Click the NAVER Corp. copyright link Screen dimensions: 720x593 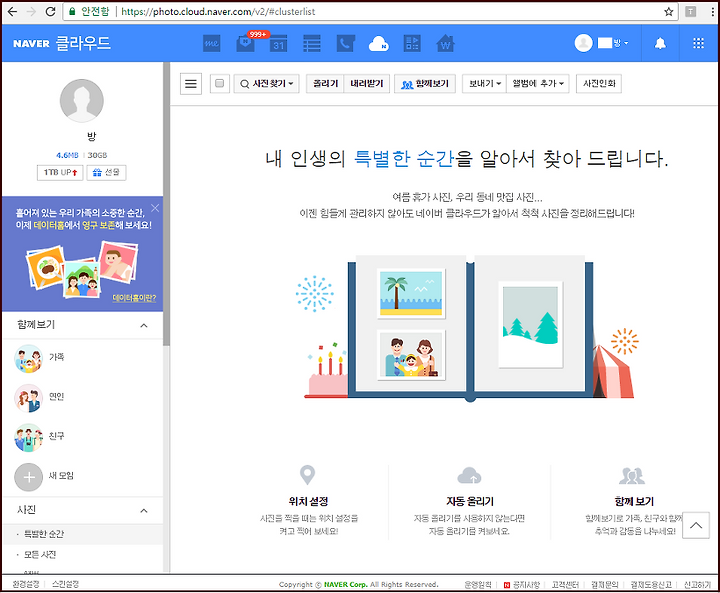[345, 584]
